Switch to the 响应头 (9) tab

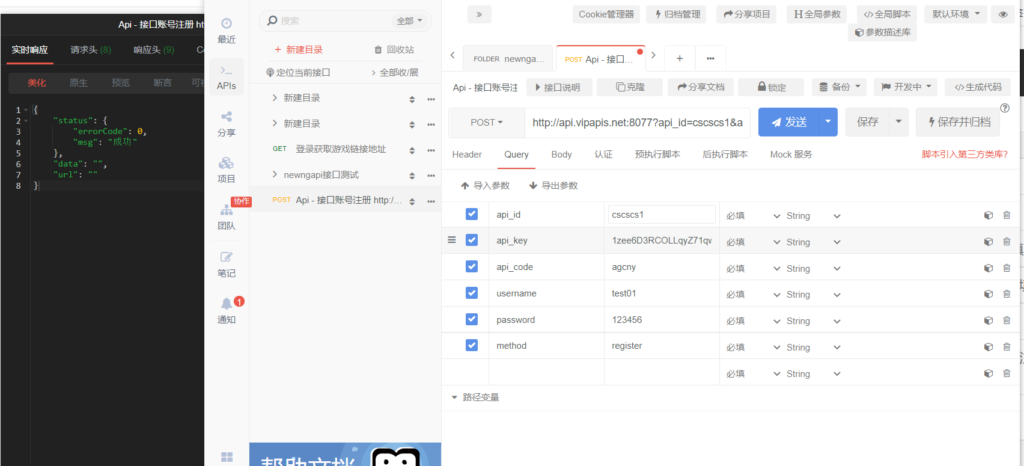pos(153,50)
